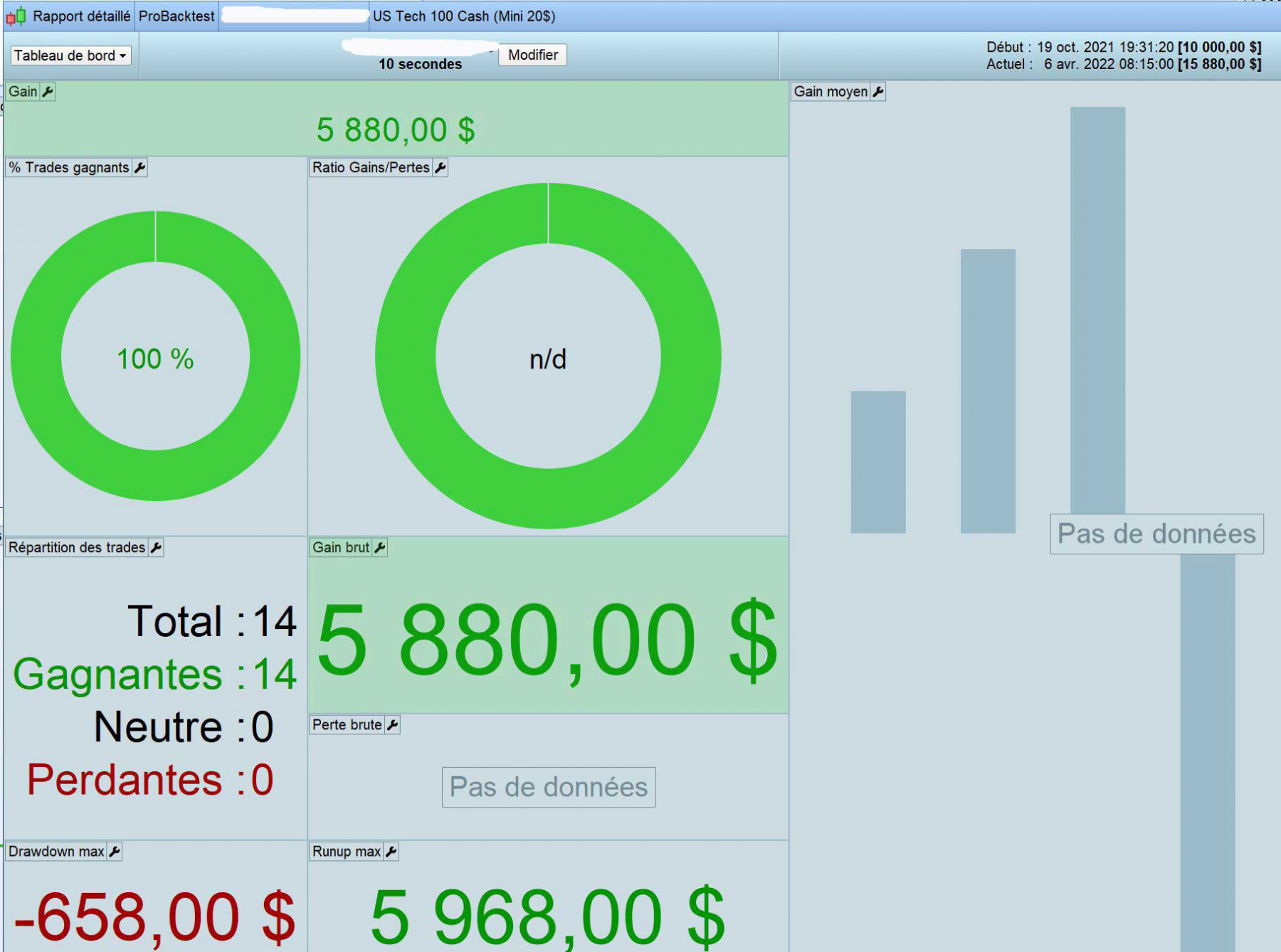Click the Pas de données label under Perte brute
1281x952 pixels.
coord(549,787)
